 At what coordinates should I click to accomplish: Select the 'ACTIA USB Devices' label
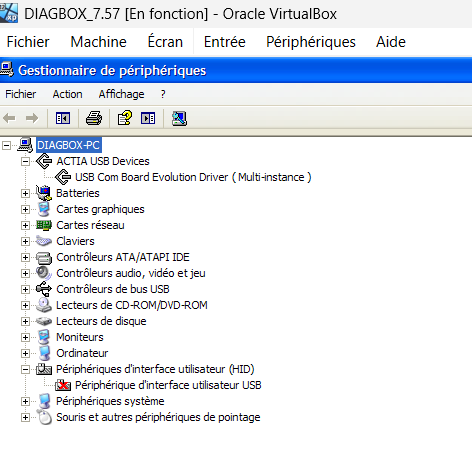[x=103, y=161]
